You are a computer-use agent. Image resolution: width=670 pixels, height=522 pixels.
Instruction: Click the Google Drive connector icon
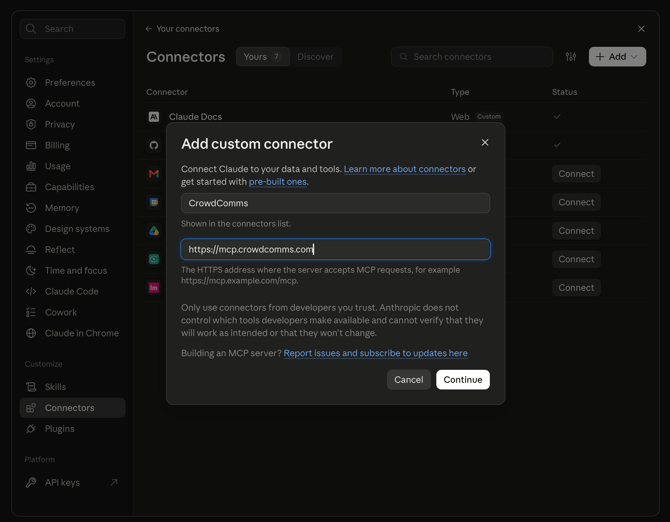(x=154, y=231)
